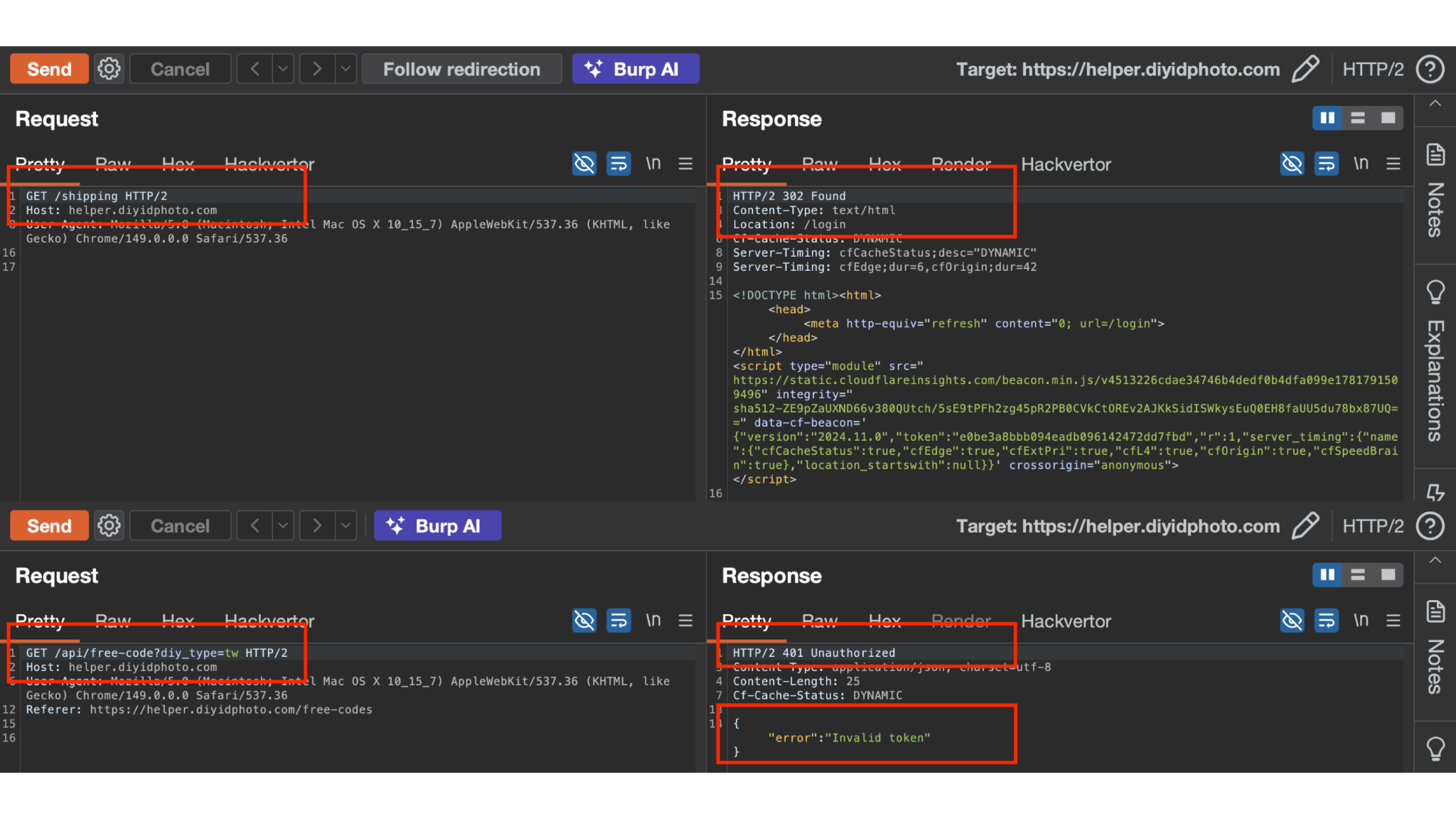Open Notes panel icon beside the 302 response
This screenshot has width=1456, height=819.
point(1435,154)
